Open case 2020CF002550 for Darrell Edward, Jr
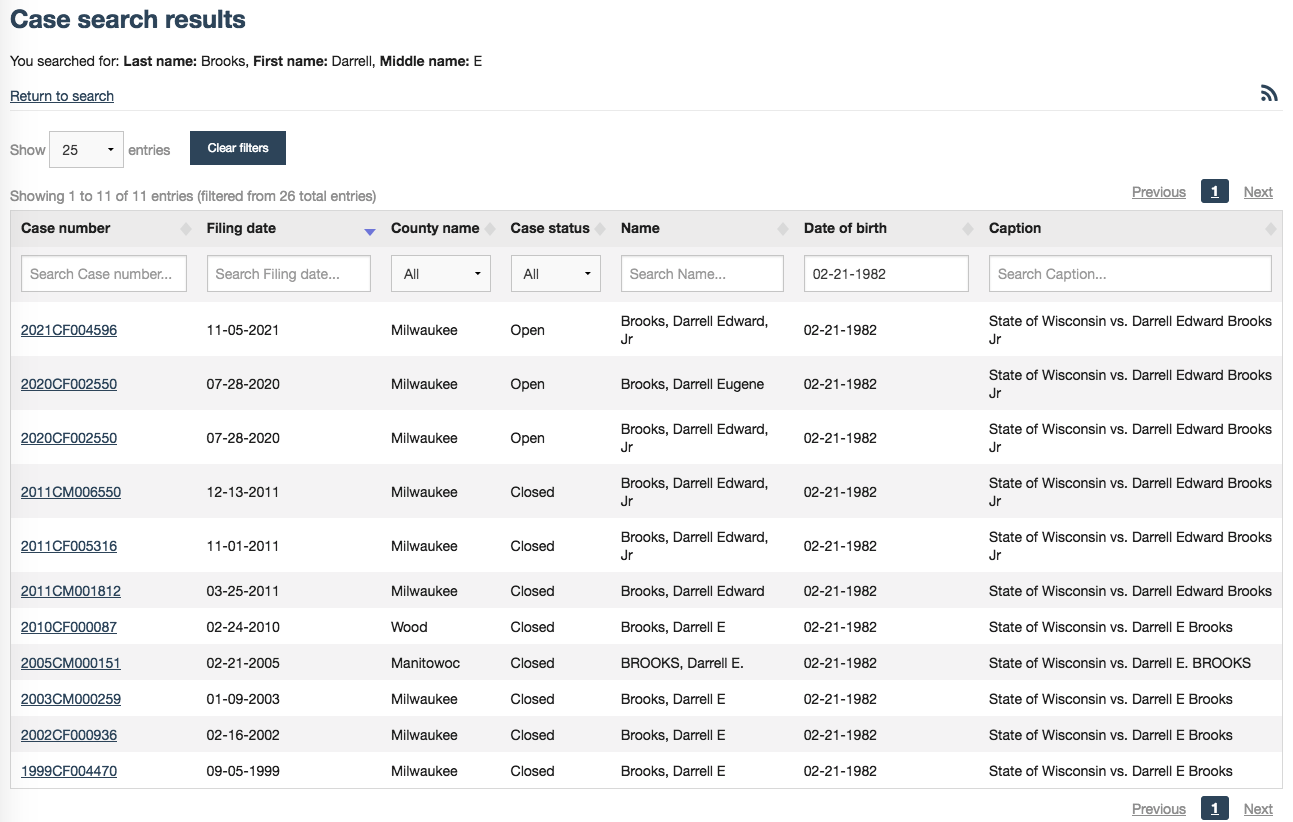Image resolution: width=1293 pixels, height=822 pixels. click(69, 438)
